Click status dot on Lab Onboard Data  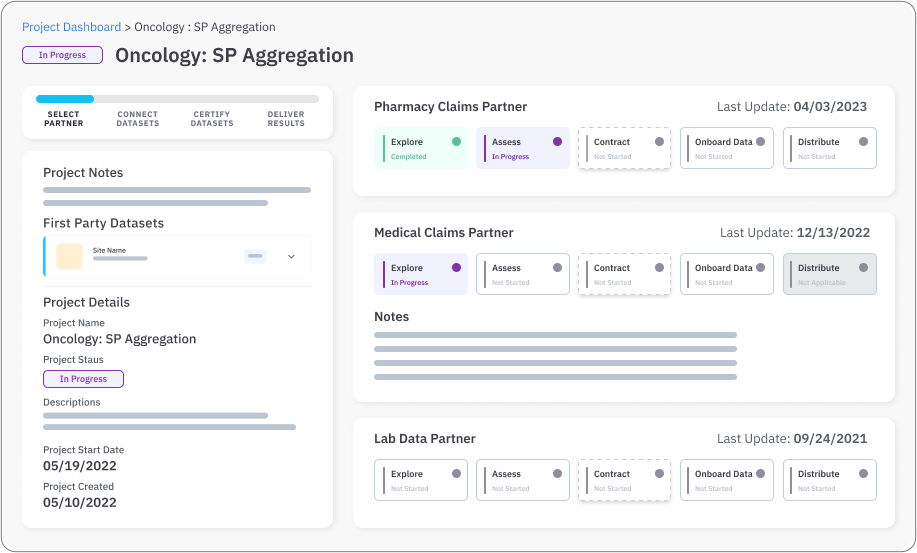[x=761, y=474]
